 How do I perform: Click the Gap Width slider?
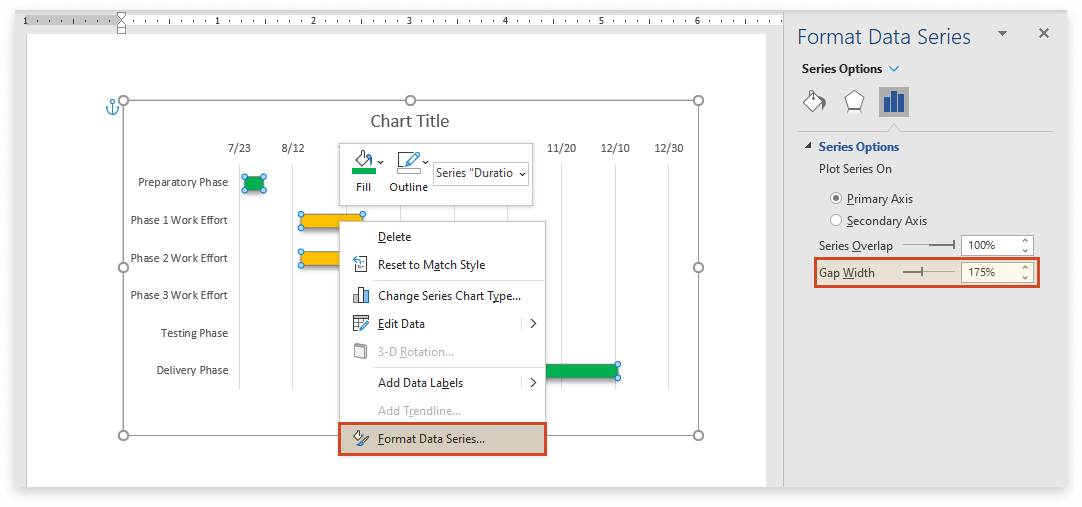point(929,272)
